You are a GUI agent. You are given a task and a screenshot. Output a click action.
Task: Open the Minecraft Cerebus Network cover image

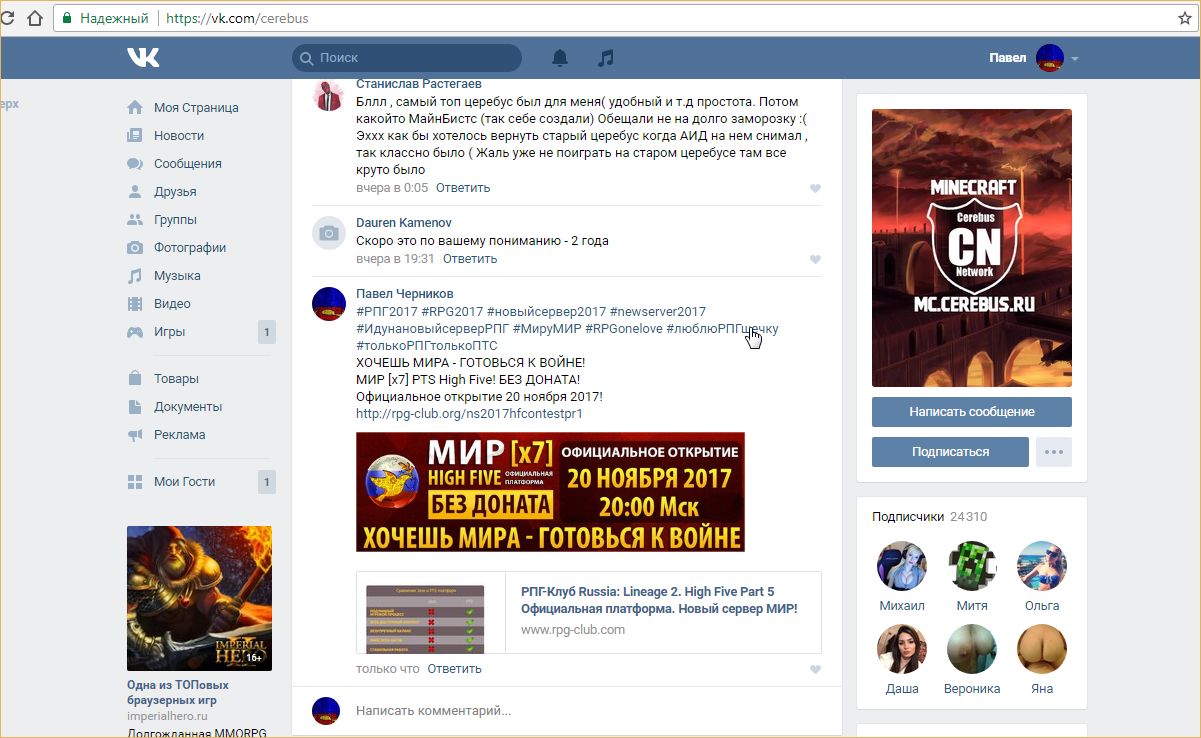972,248
